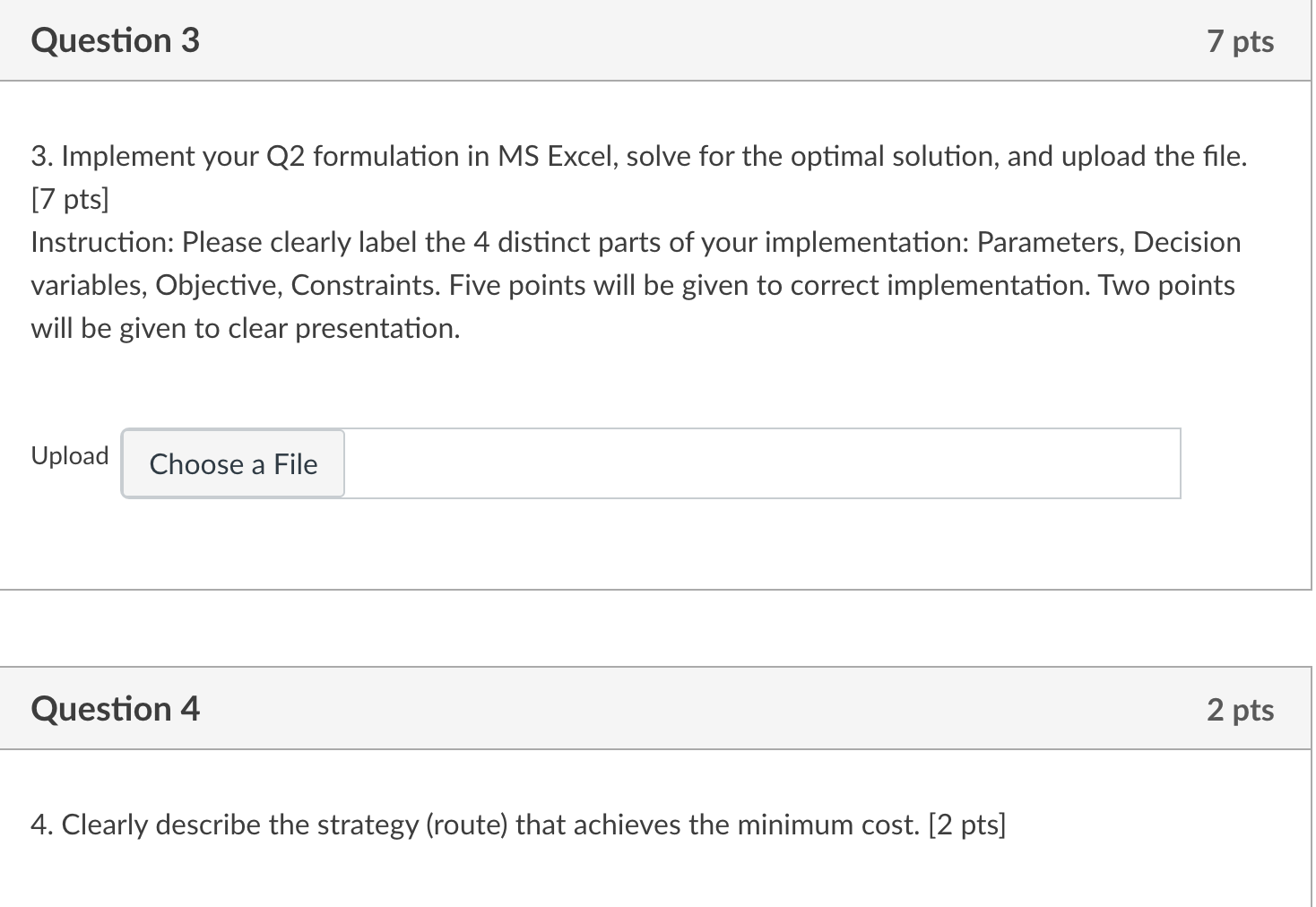Click the Upload label
Screen dimensions: 1316x907
70,456
